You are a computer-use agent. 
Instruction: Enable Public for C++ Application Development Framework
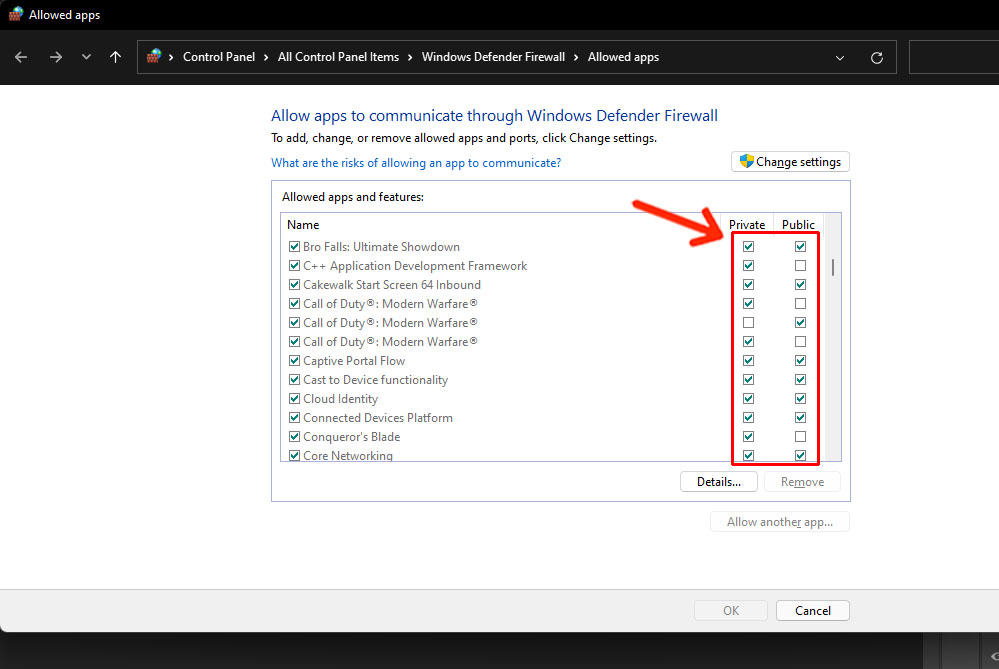[x=800, y=266]
